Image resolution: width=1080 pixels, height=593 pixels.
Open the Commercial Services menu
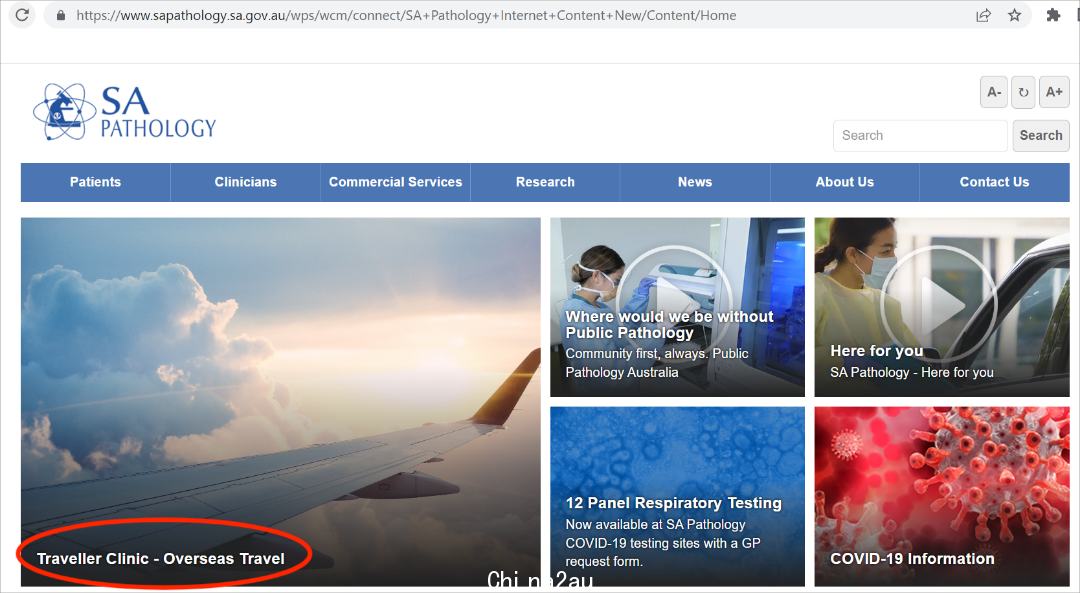point(395,183)
